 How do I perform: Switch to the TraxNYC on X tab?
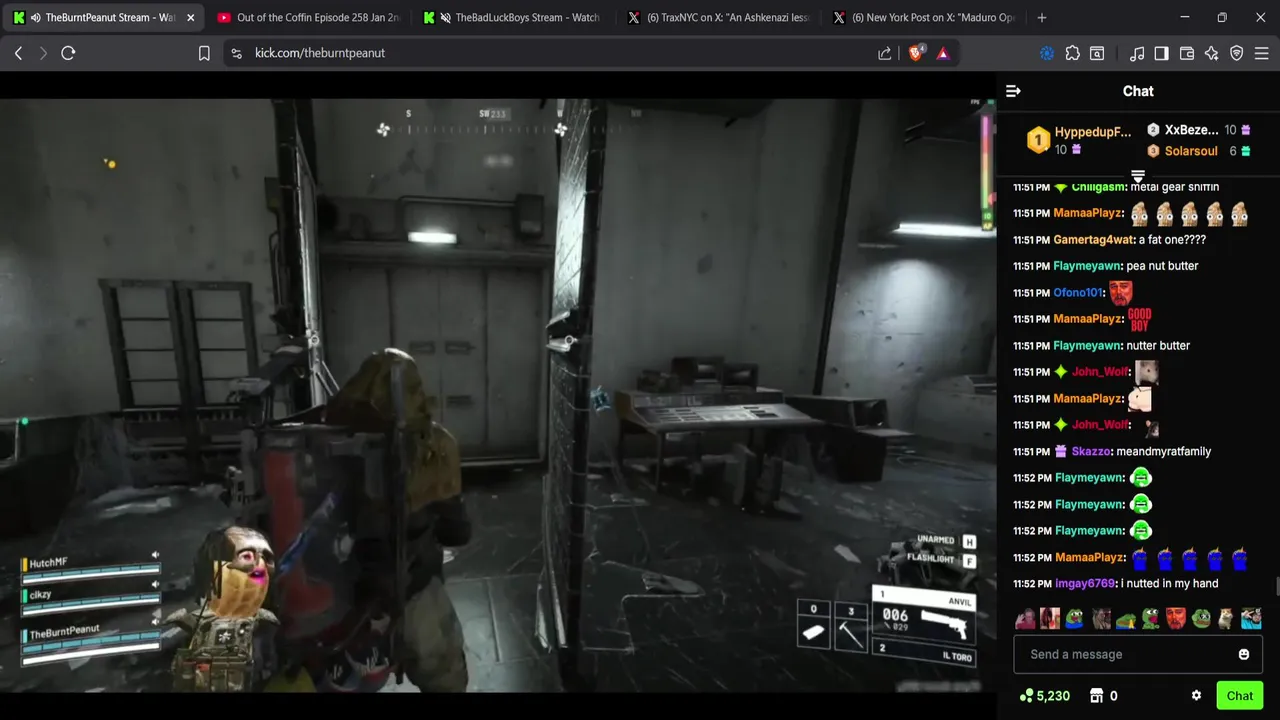[720, 17]
